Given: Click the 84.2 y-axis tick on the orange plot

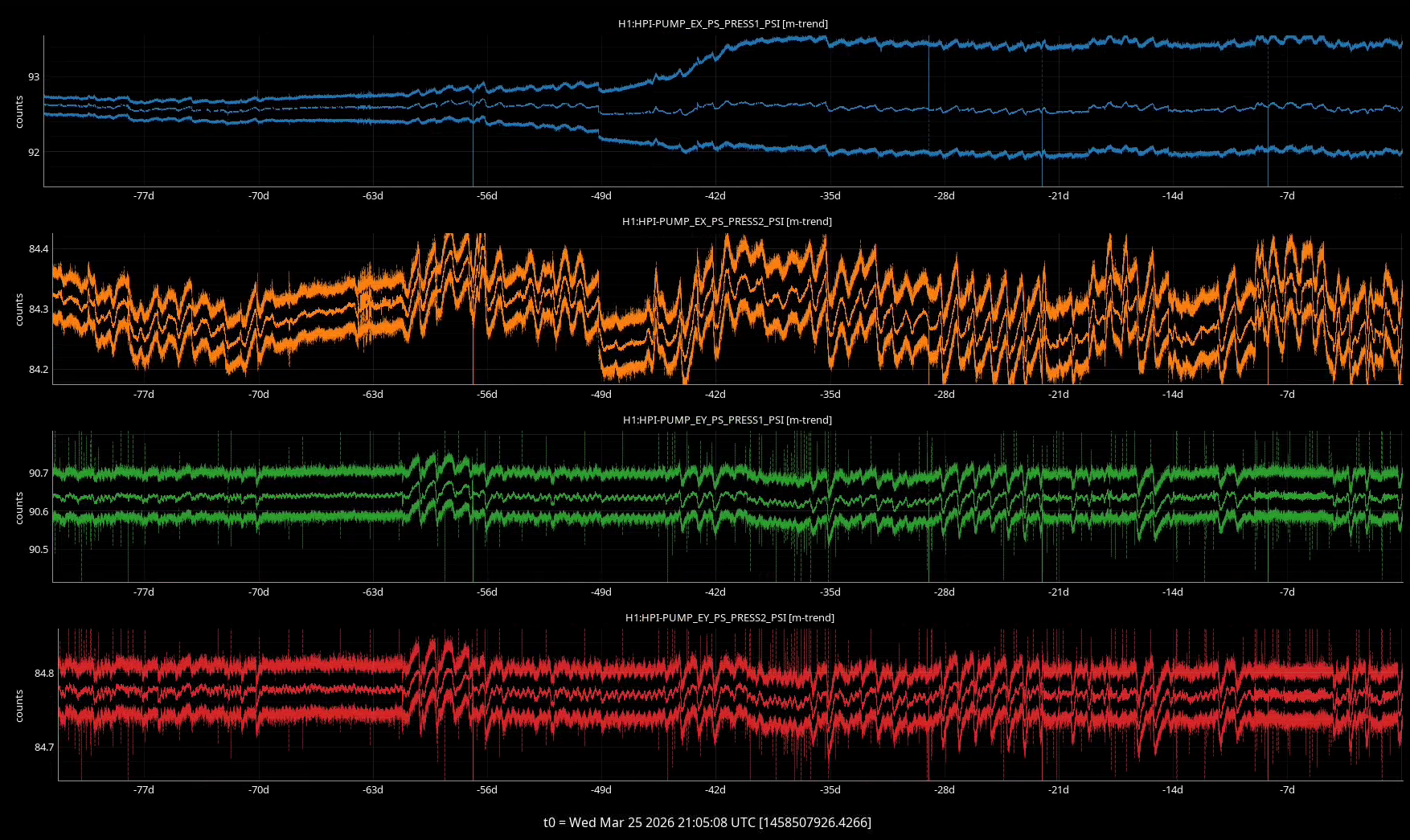Looking at the screenshot, I should (39, 370).
